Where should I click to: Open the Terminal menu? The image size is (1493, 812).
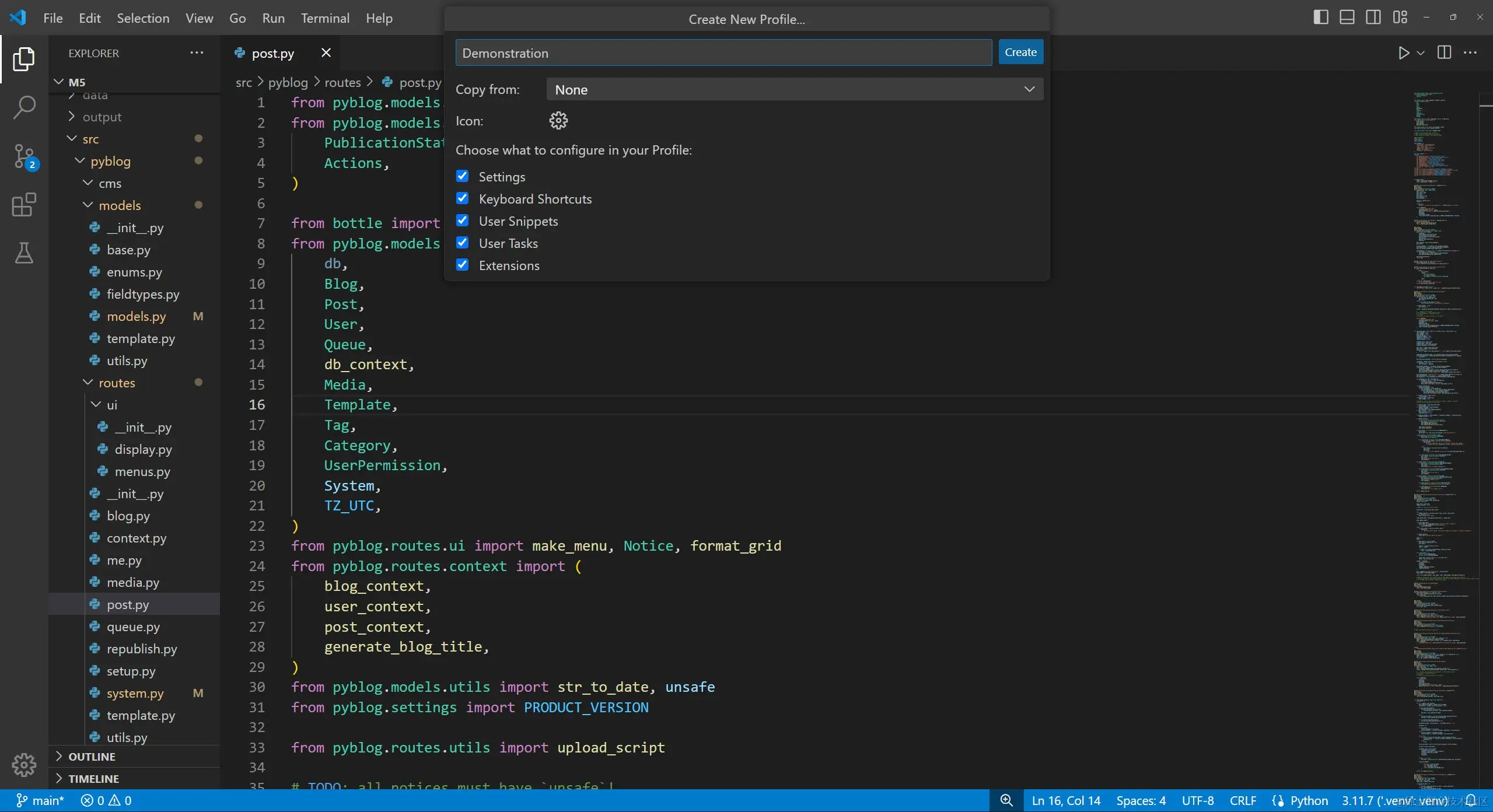325,18
